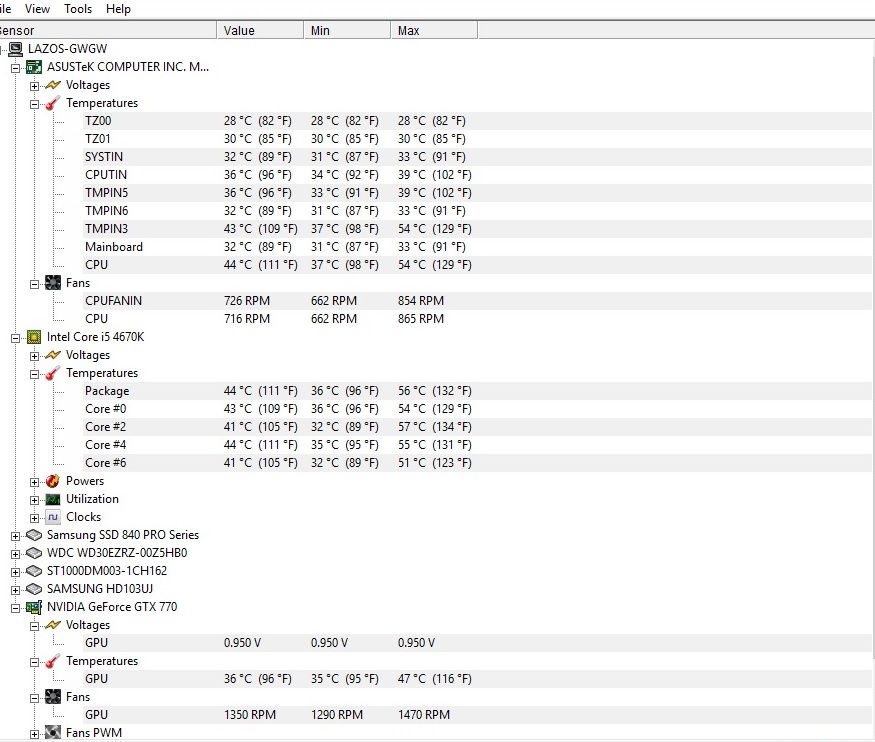Open the Help menu

pyautogui.click(x=118, y=9)
